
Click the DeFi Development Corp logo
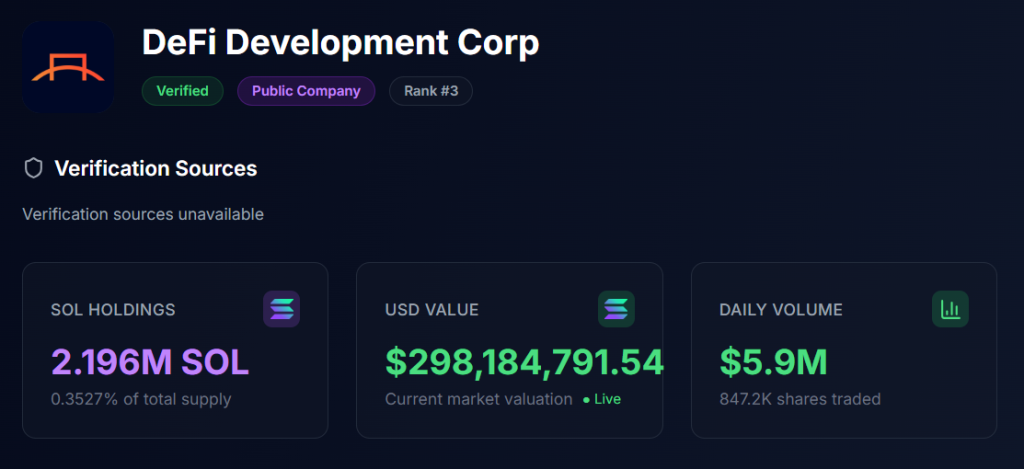click(68, 67)
